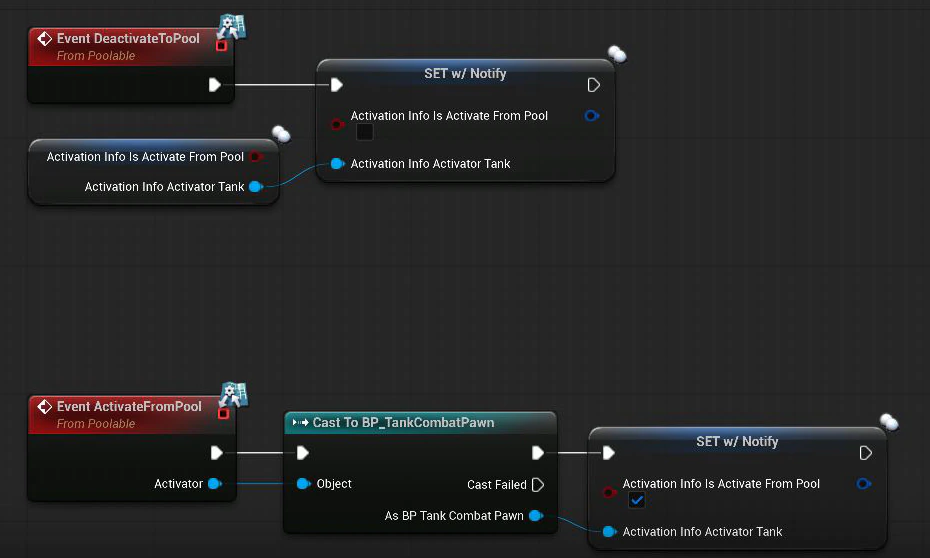Click the replication icon on the upper SET w/ Notify node

617,54
